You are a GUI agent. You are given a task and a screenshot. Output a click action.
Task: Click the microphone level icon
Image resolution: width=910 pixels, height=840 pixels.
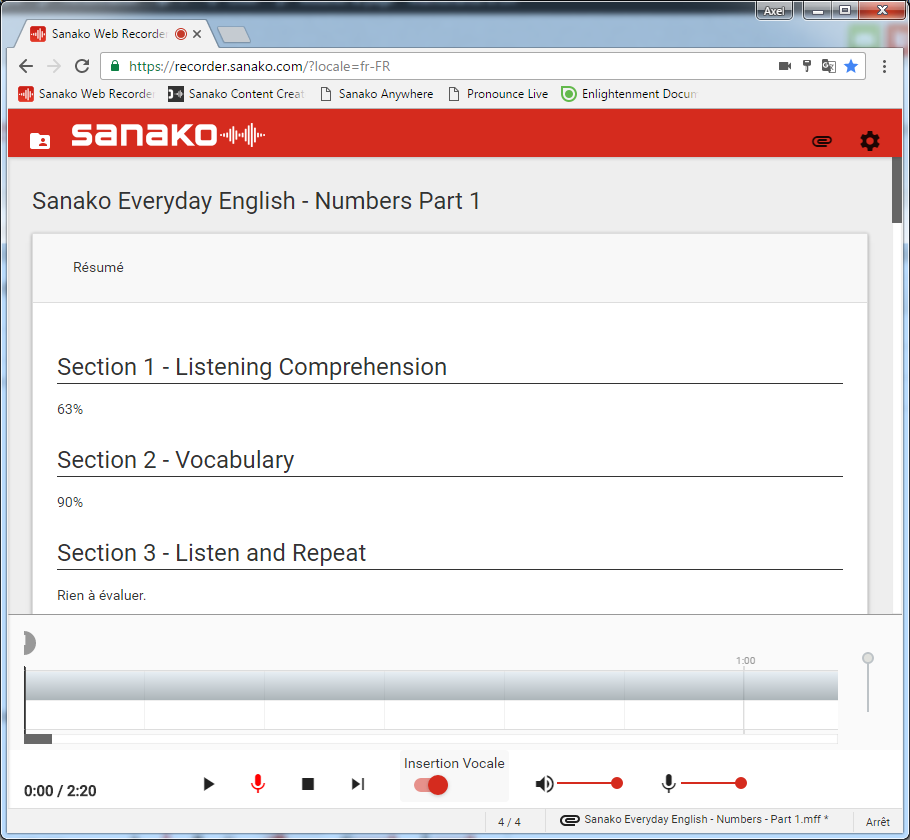click(668, 784)
